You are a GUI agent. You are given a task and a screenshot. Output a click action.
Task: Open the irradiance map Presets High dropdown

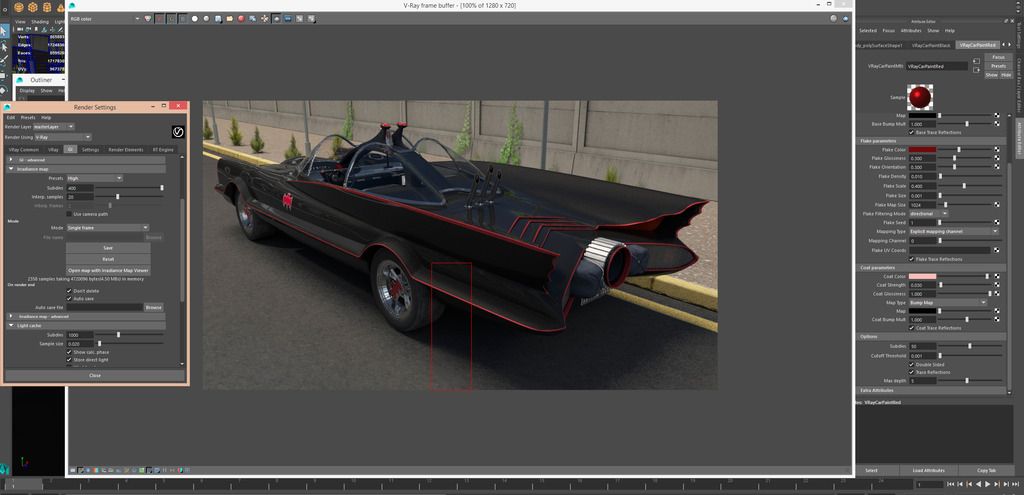(95, 178)
